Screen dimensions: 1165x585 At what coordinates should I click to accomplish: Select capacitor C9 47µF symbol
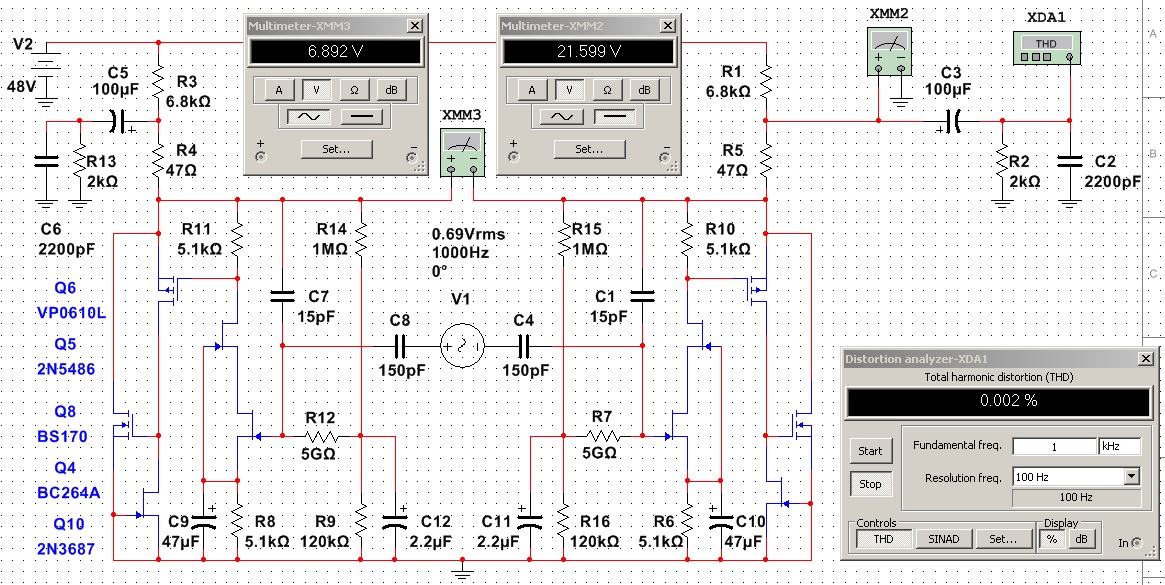point(204,518)
